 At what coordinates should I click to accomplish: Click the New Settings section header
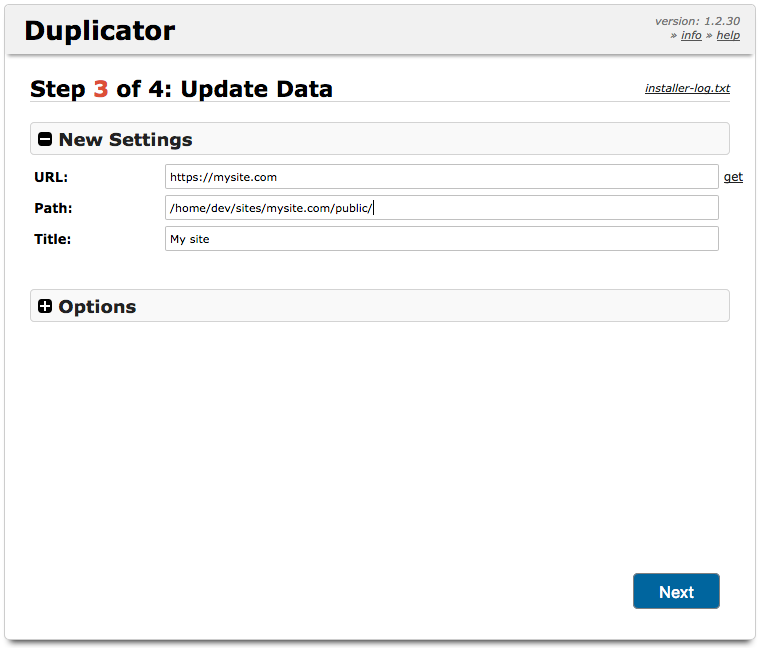pos(380,139)
